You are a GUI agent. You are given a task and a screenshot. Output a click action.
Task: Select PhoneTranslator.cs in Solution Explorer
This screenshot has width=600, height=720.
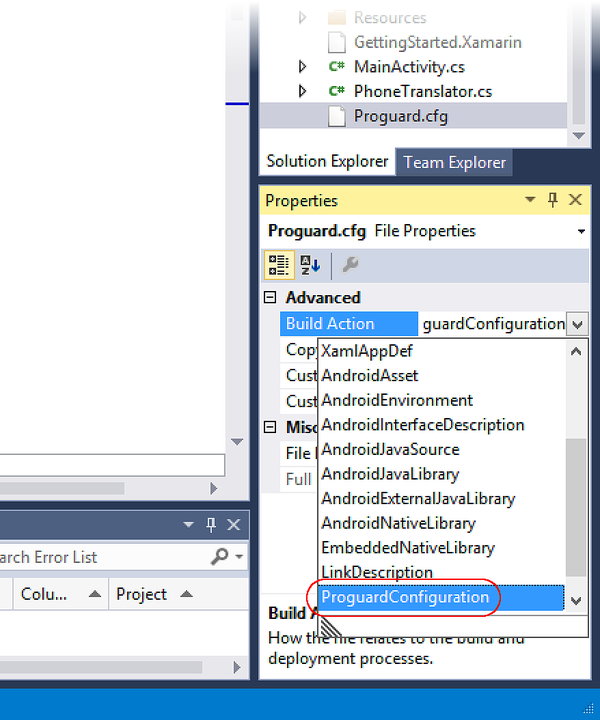423,91
